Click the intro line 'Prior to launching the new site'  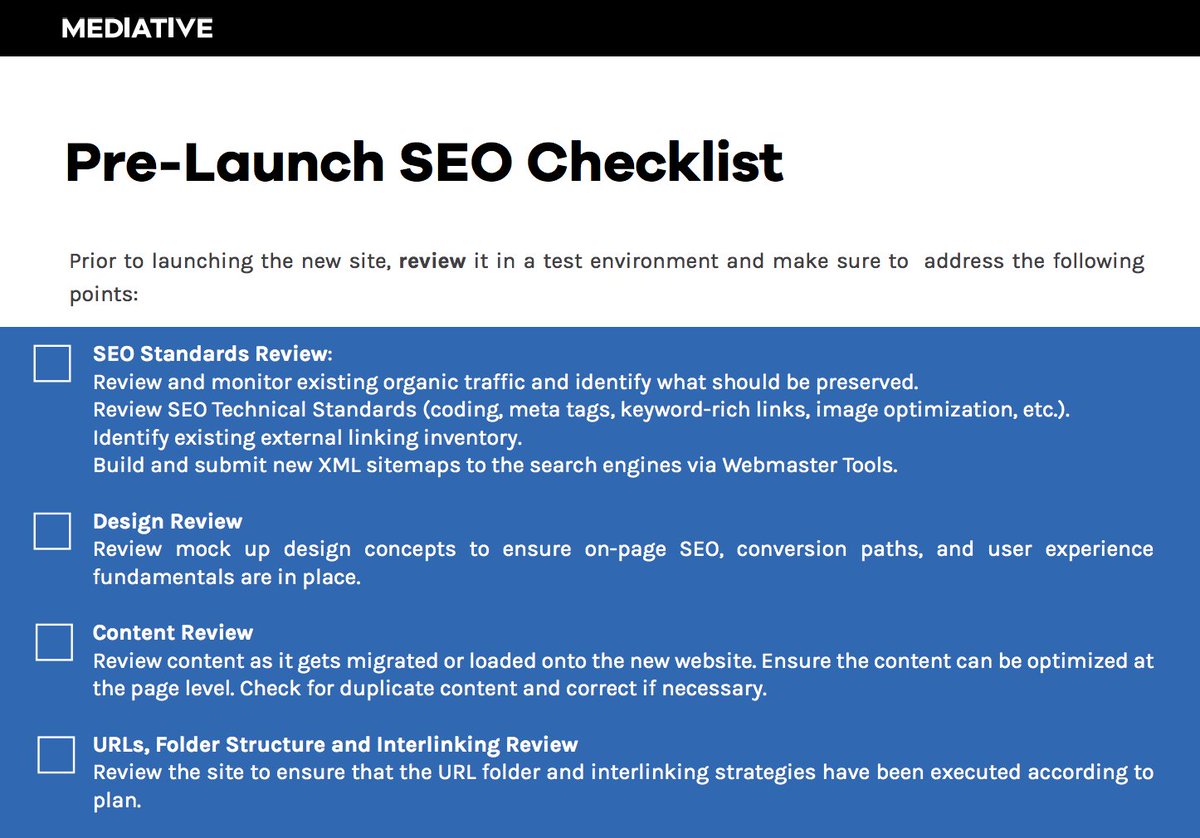click(x=607, y=261)
